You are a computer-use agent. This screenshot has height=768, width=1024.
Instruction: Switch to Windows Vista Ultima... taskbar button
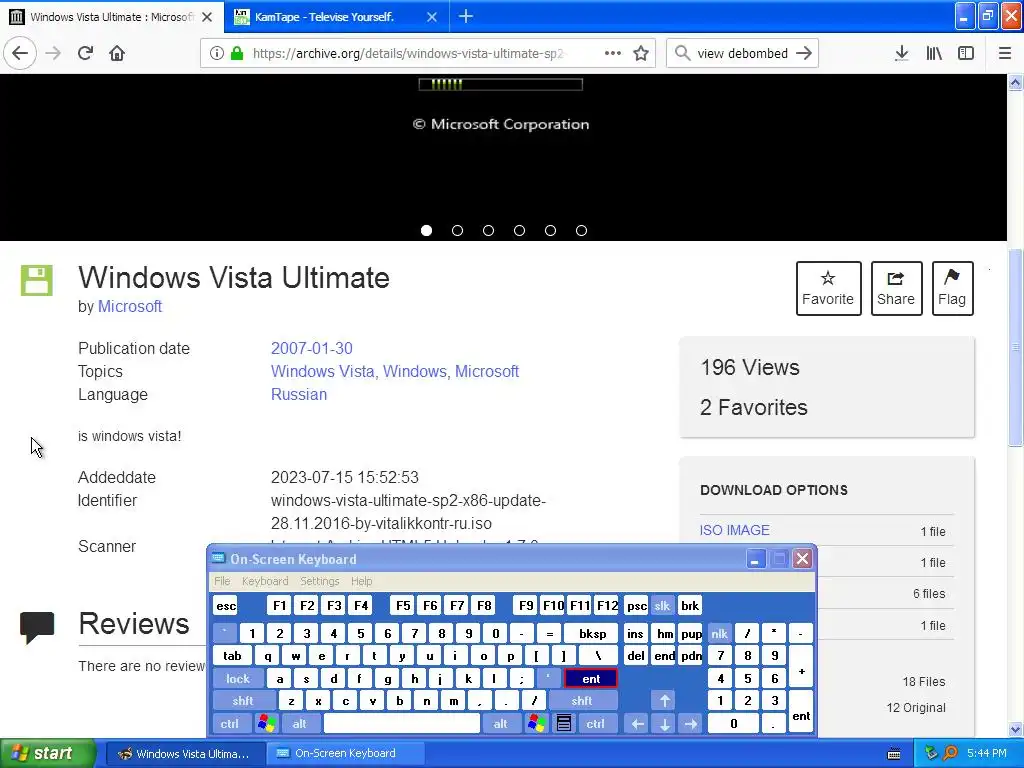pyautogui.click(x=185, y=753)
